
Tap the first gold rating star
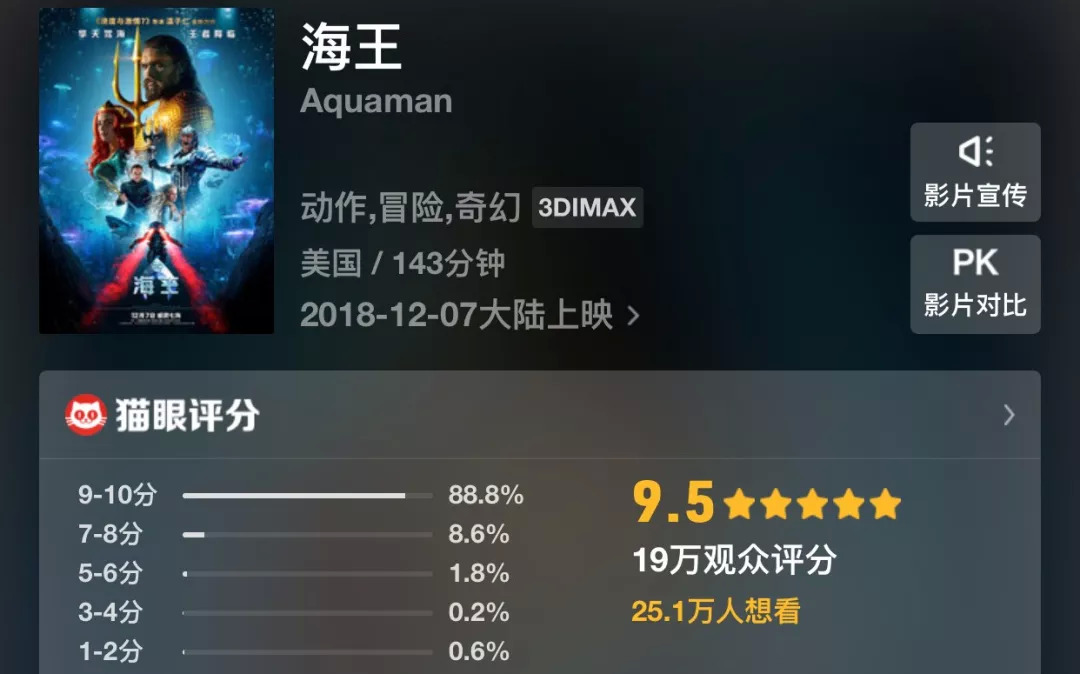(x=740, y=503)
